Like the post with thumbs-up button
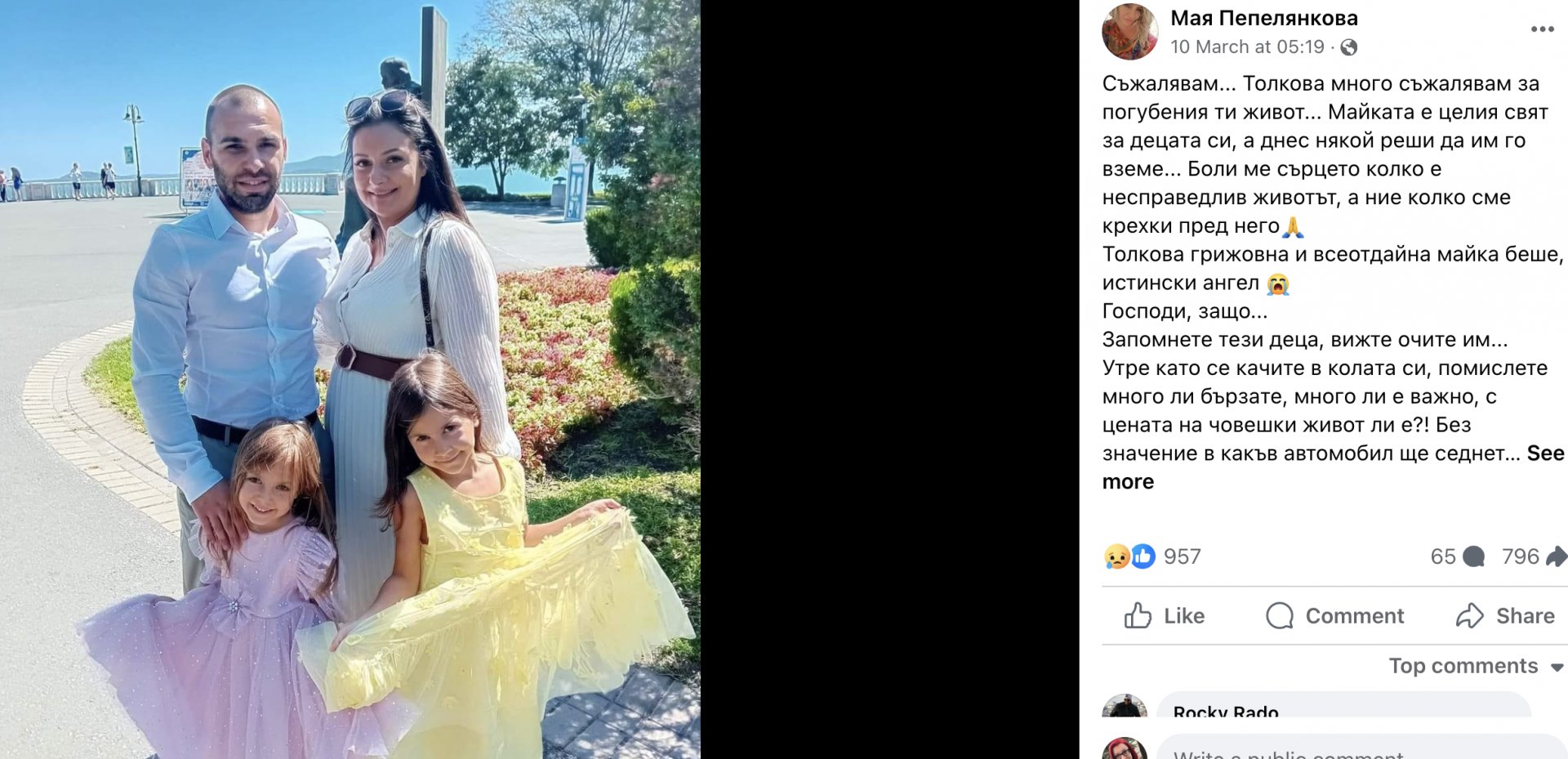Viewport: 1568px width, 759px height. (x=1165, y=616)
